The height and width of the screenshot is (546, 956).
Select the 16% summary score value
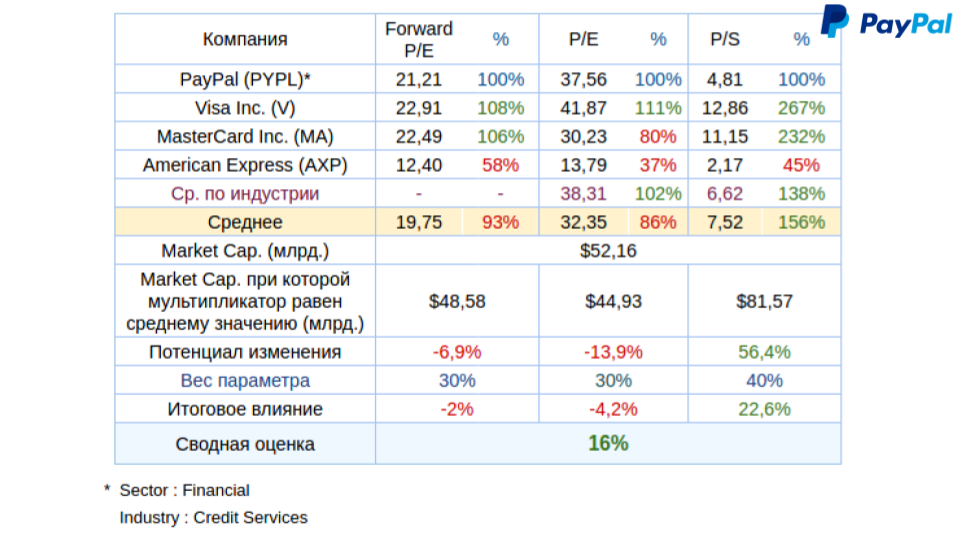pyautogui.click(x=608, y=443)
